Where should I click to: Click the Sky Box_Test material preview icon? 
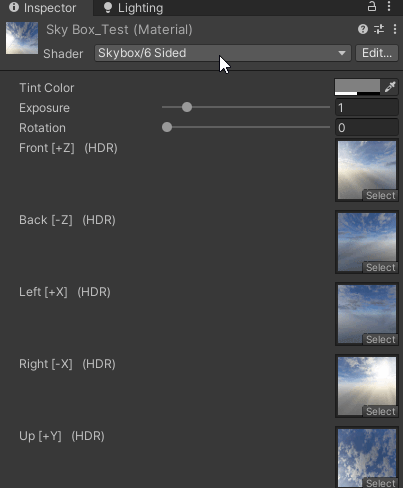coord(22,38)
